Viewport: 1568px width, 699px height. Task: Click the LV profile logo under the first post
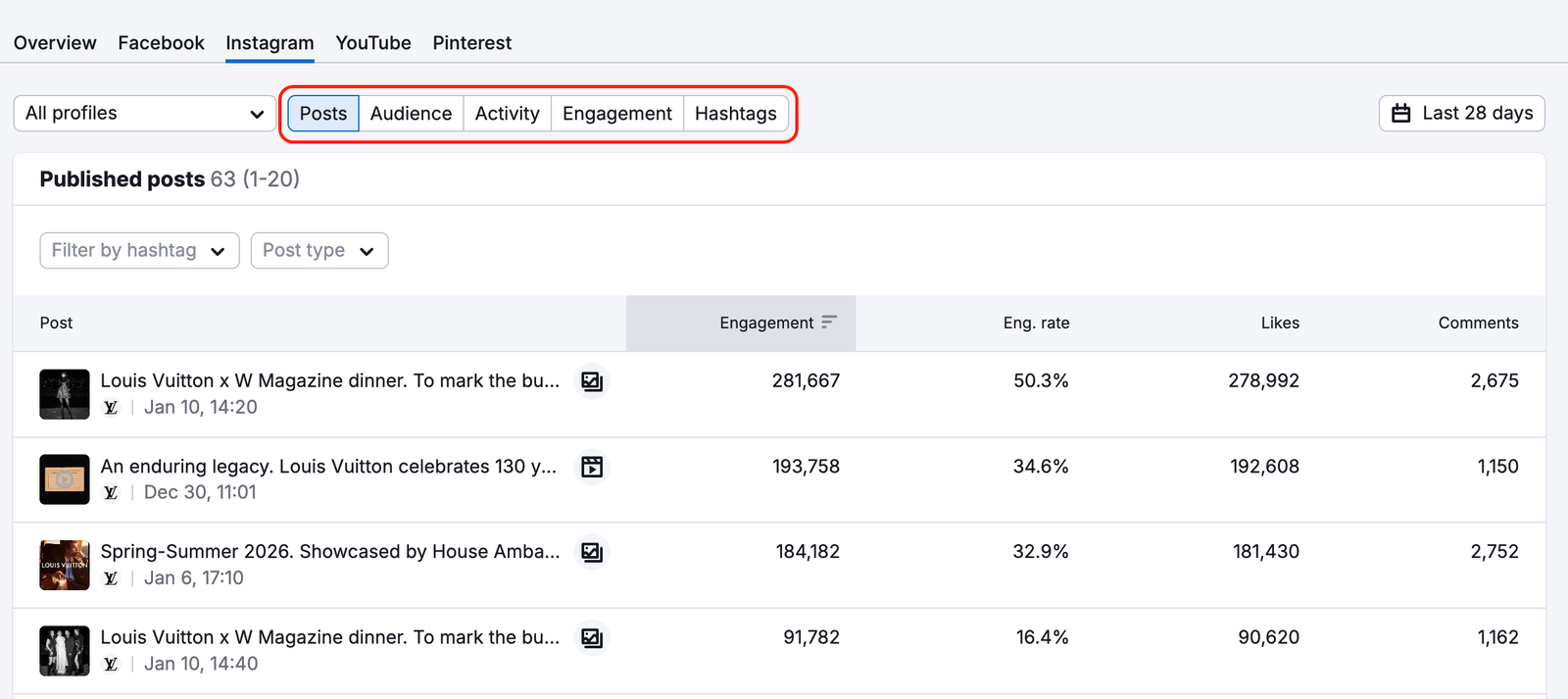pyautogui.click(x=111, y=408)
